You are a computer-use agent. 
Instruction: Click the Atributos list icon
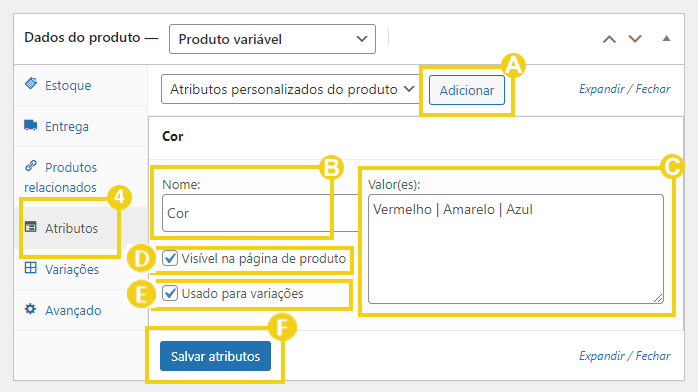pos(31,227)
